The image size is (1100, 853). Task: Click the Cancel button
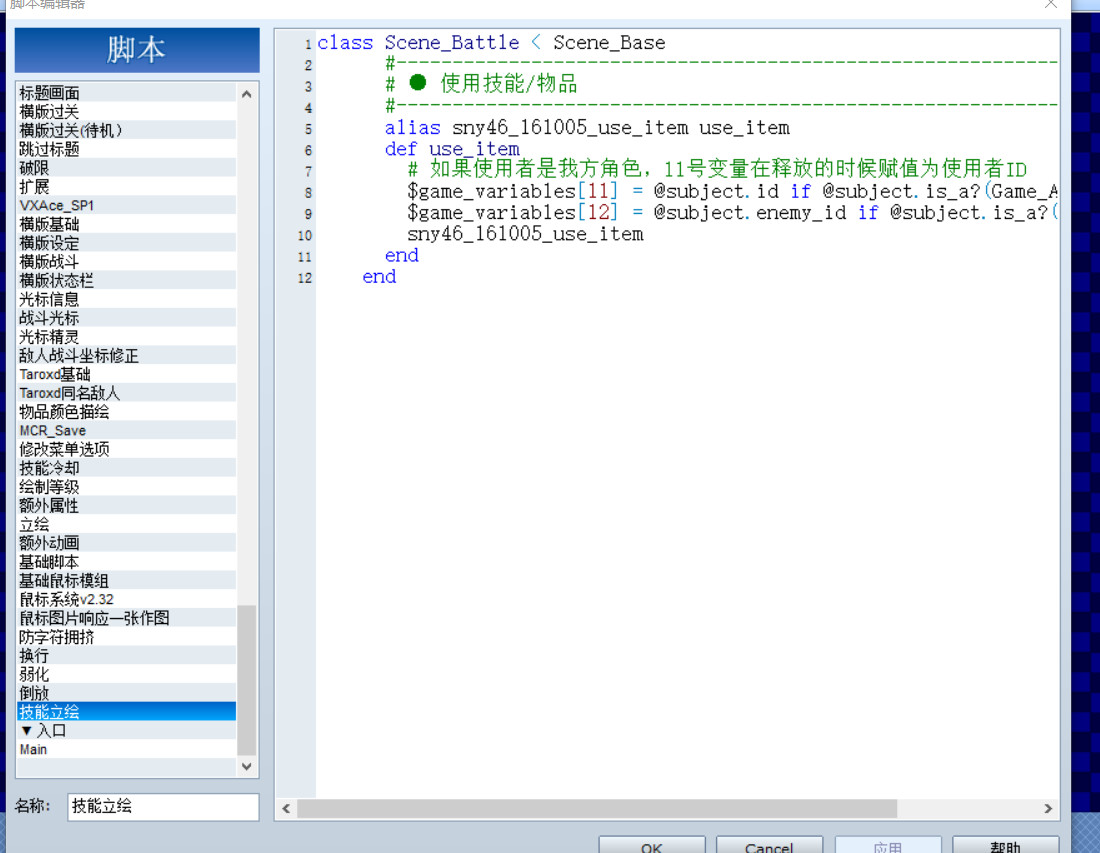click(769, 845)
